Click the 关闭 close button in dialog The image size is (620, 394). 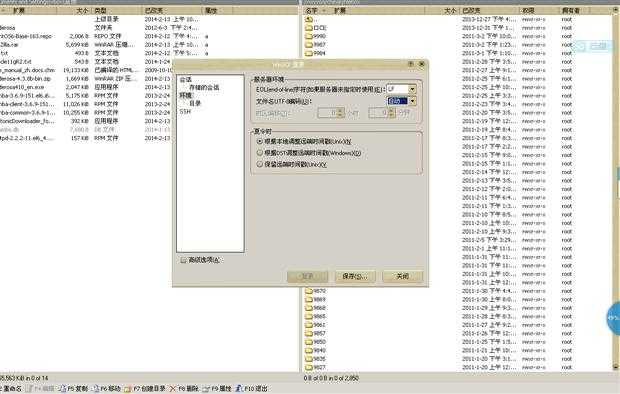pyautogui.click(x=403, y=276)
